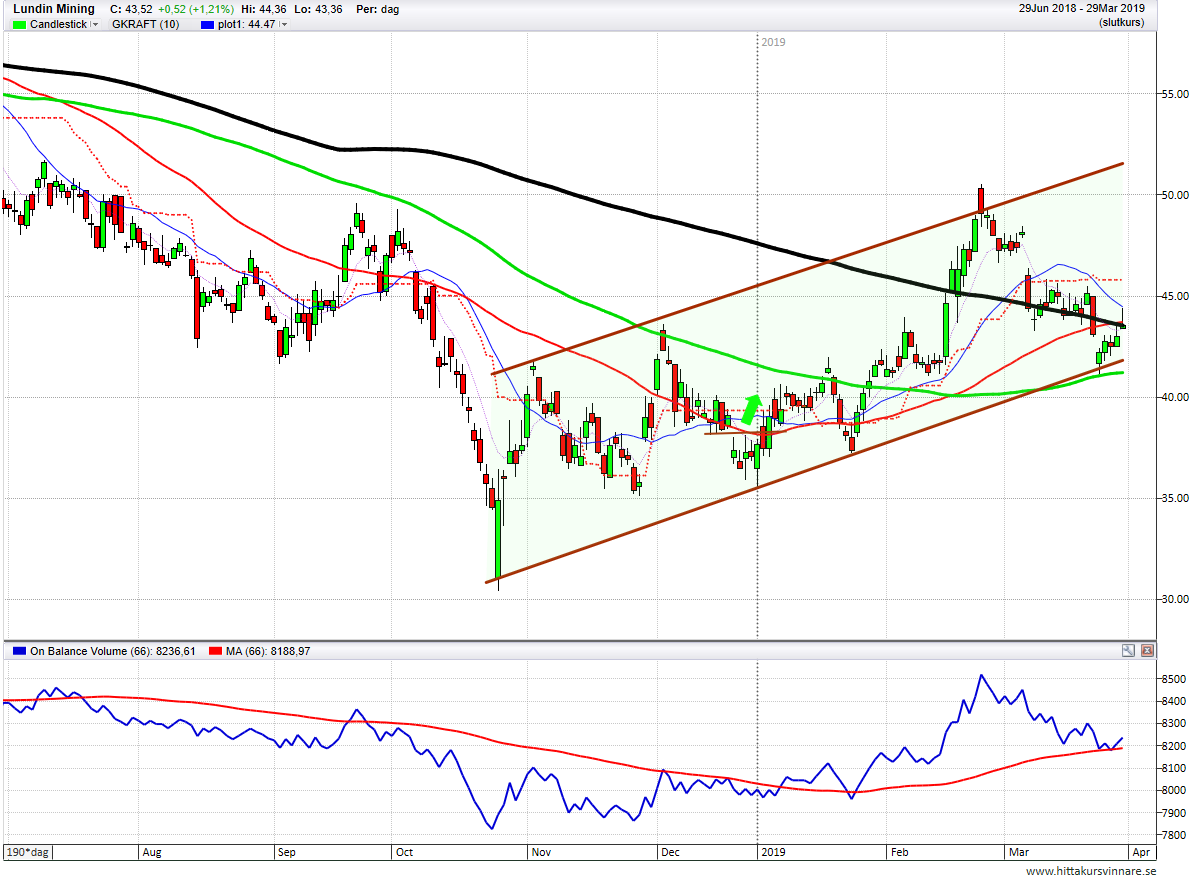This screenshot has width=1201, height=876.
Task: Click the Mar label on time axis
Action: pyautogui.click(x=1018, y=853)
